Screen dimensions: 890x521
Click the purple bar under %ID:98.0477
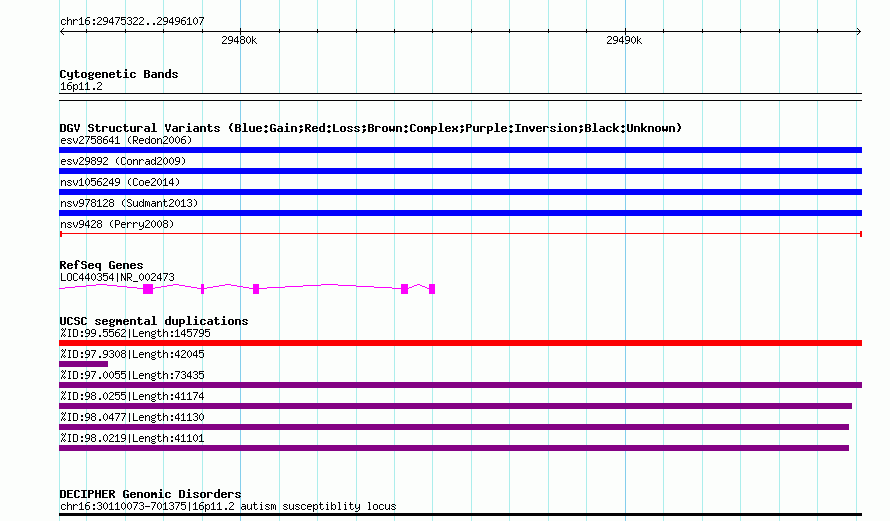[454, 427]
